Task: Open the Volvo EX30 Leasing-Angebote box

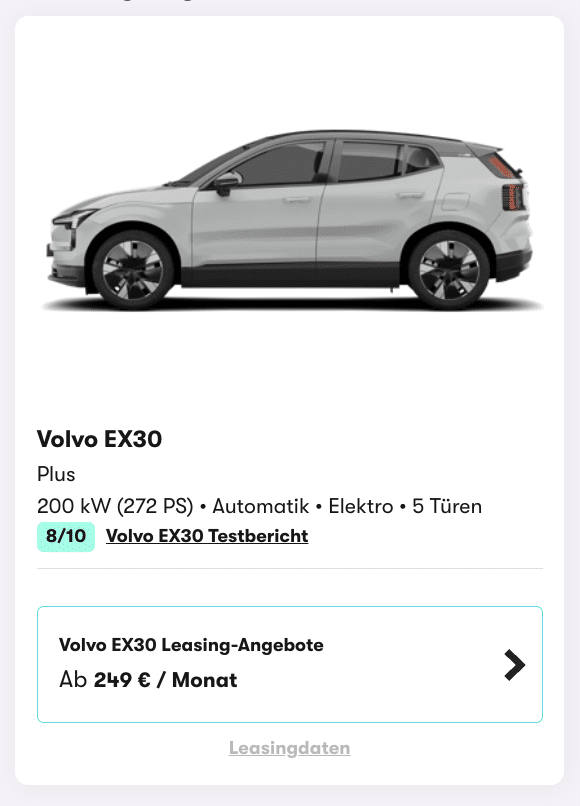Action: tap(289, 664)
